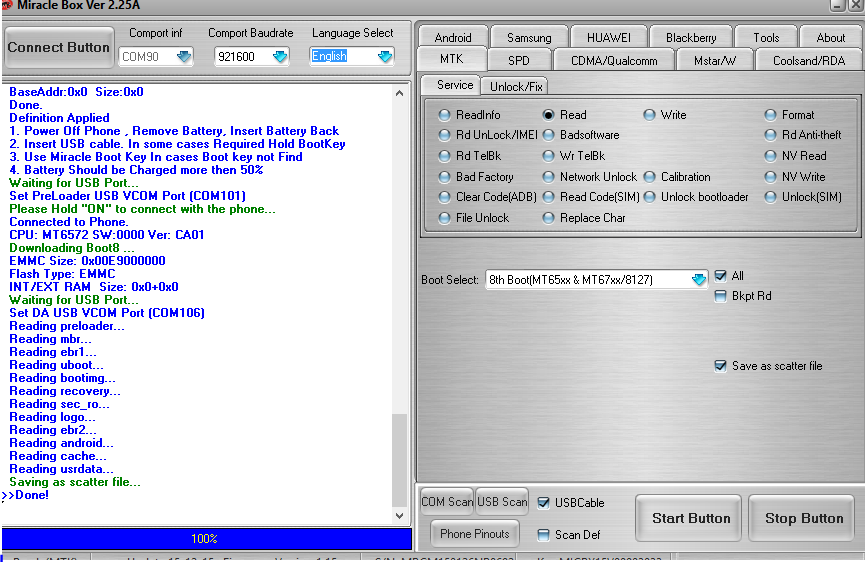Click the COM Scan button
Screen dimensions: 865x562
447,502
